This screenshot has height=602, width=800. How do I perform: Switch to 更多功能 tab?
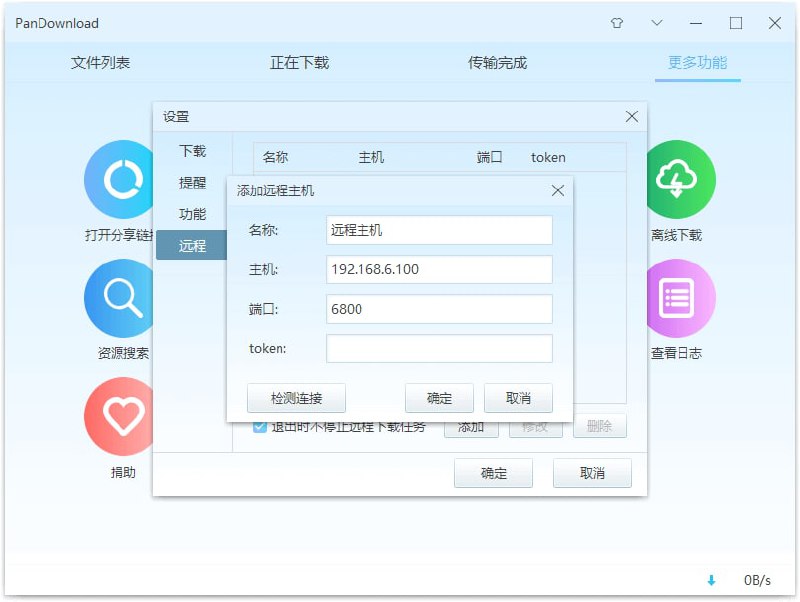(x=697, y=63)
